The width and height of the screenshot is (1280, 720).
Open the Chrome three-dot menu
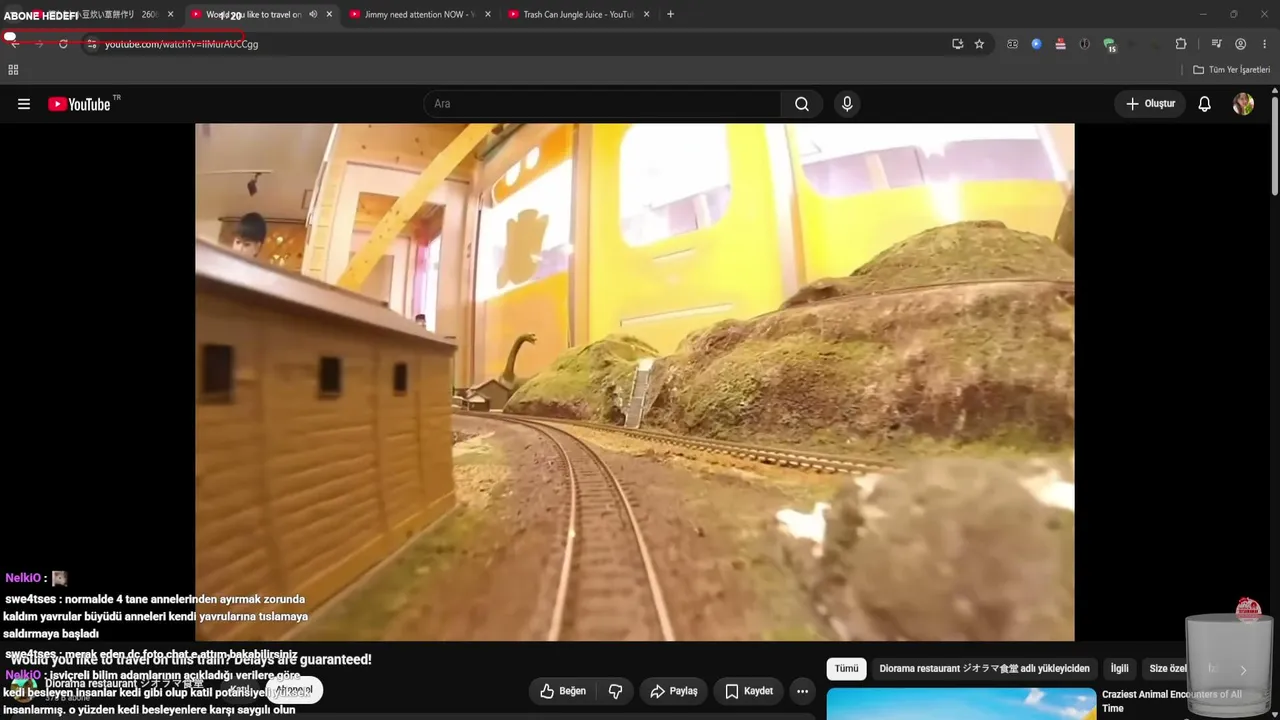point(1265,44)
